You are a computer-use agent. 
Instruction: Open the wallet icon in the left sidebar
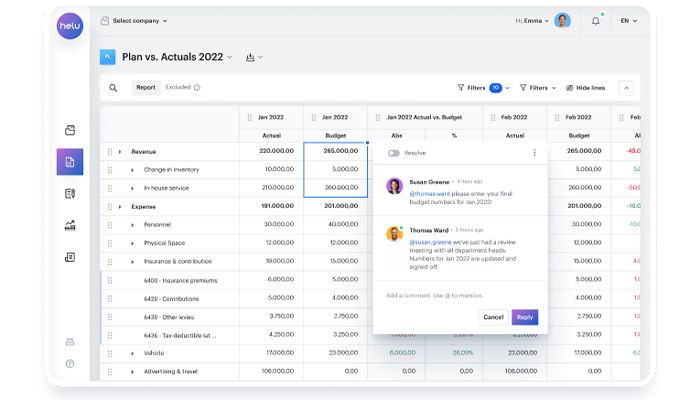pos(70,129)
